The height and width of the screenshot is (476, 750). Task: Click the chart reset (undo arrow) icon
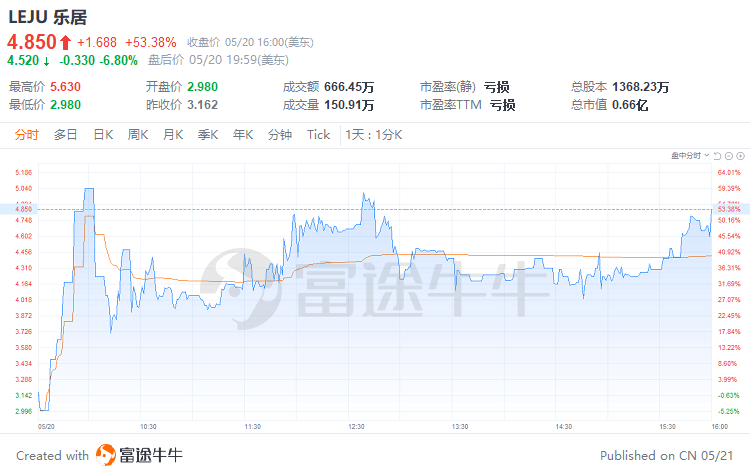tap(717, 156)
